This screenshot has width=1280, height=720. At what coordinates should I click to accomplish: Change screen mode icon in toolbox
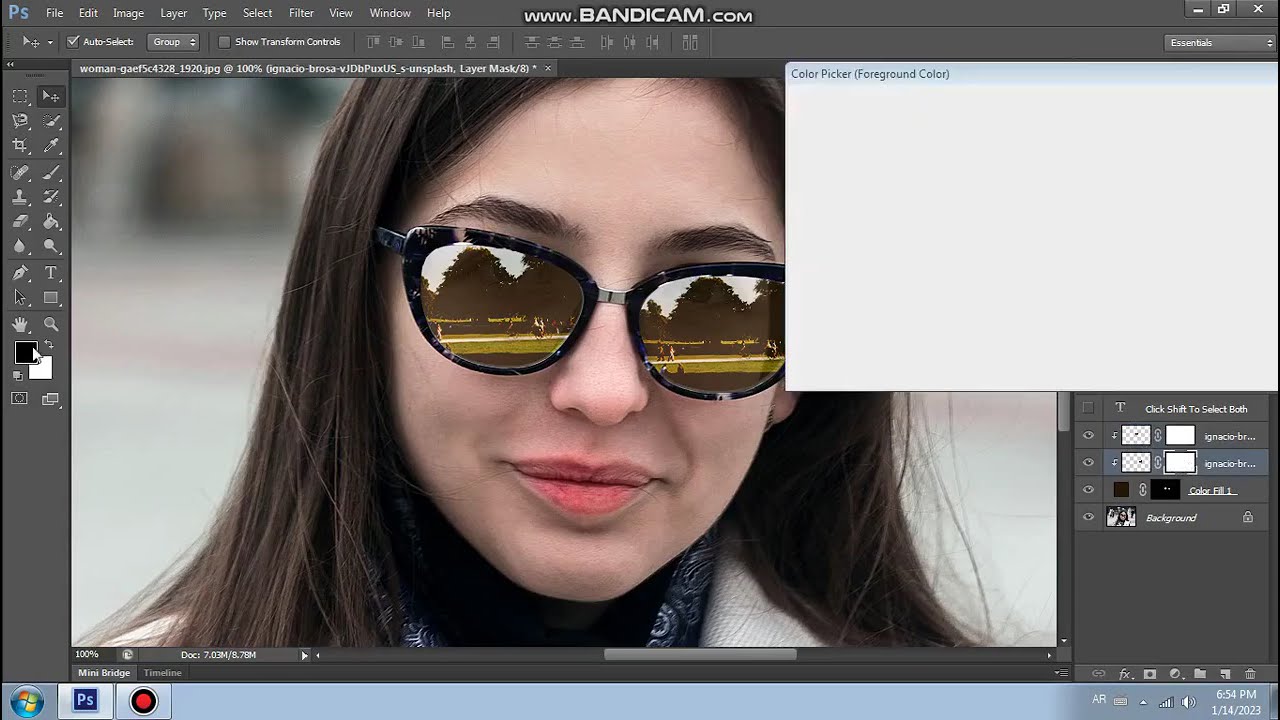pyautogui.click(x=50, y=399)
